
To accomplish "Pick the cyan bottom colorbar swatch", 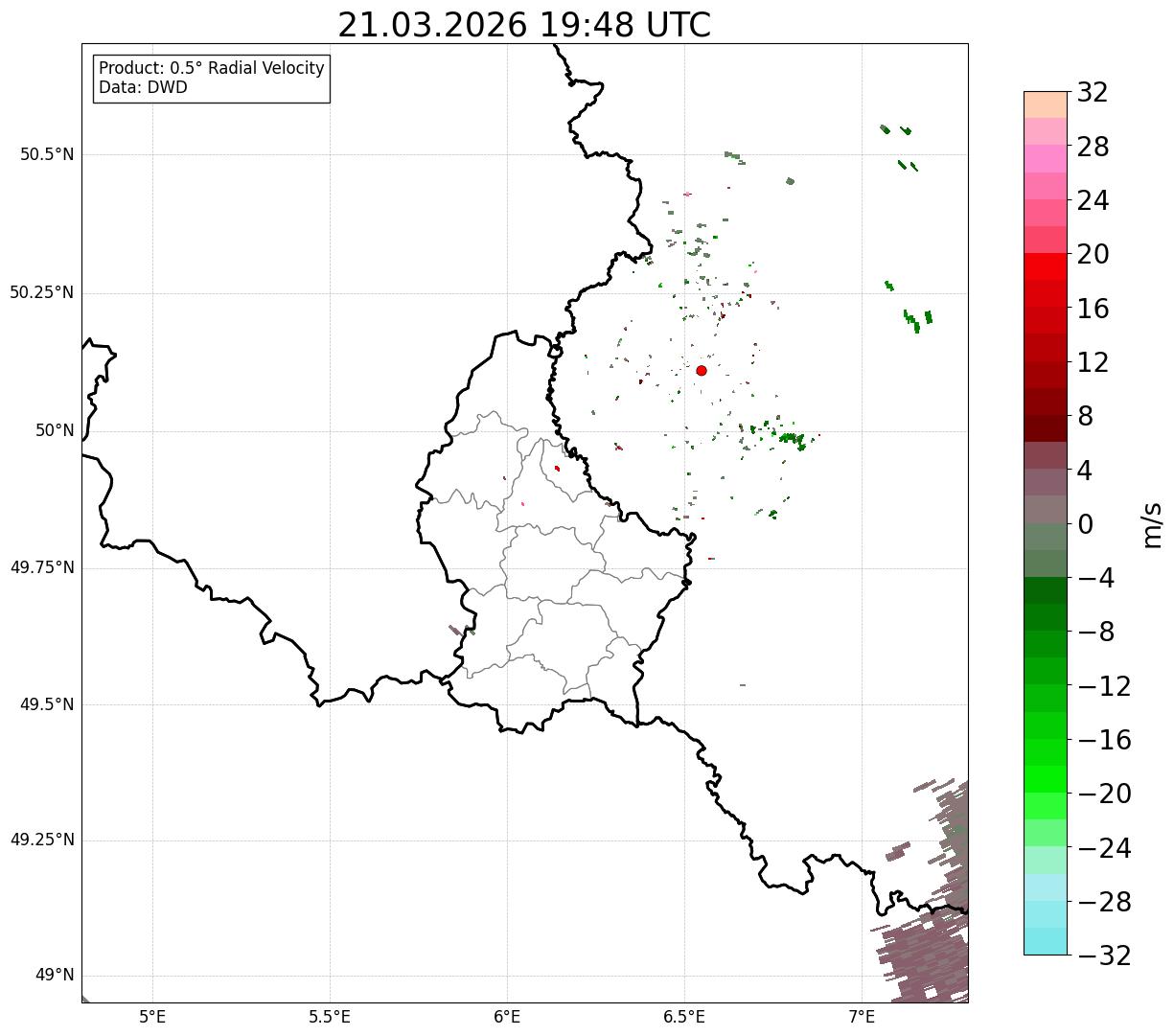I will pos(1046,941).
